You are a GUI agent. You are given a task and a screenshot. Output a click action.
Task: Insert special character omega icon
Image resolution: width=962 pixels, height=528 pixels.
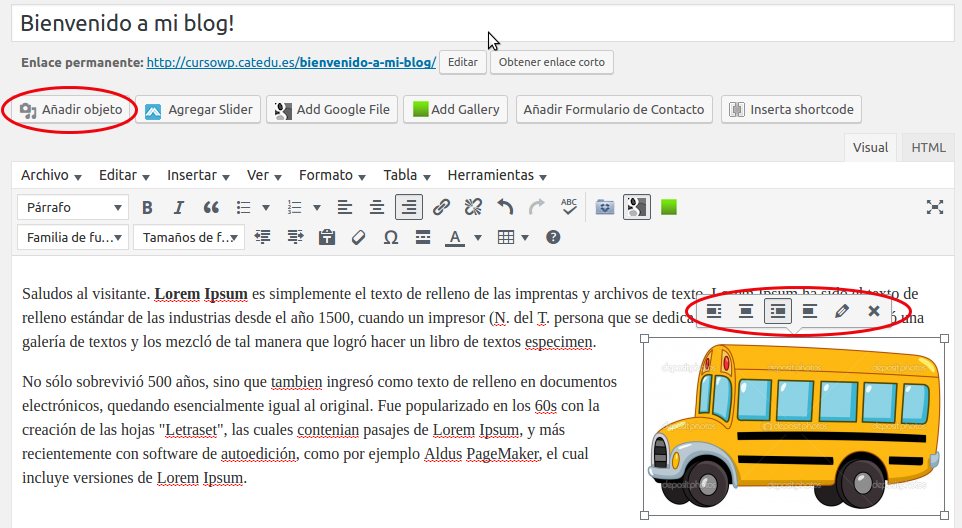[x=391, y=237]
